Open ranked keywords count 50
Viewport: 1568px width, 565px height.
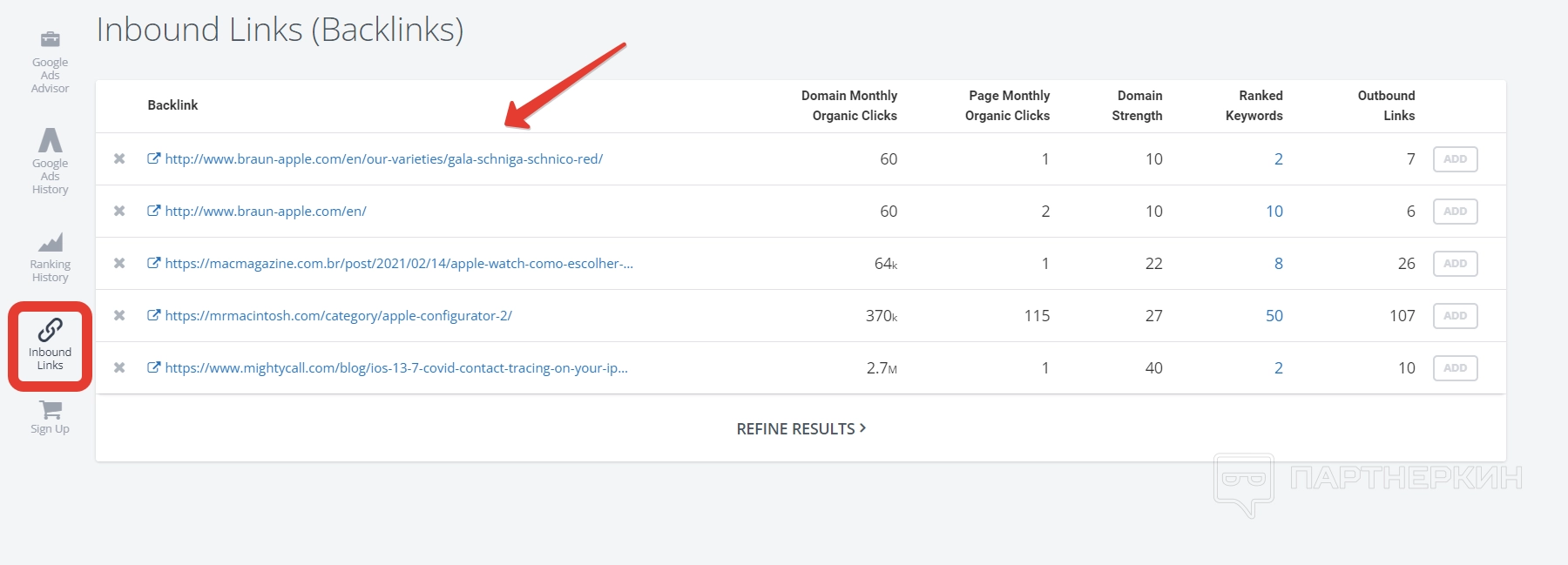1274,315
